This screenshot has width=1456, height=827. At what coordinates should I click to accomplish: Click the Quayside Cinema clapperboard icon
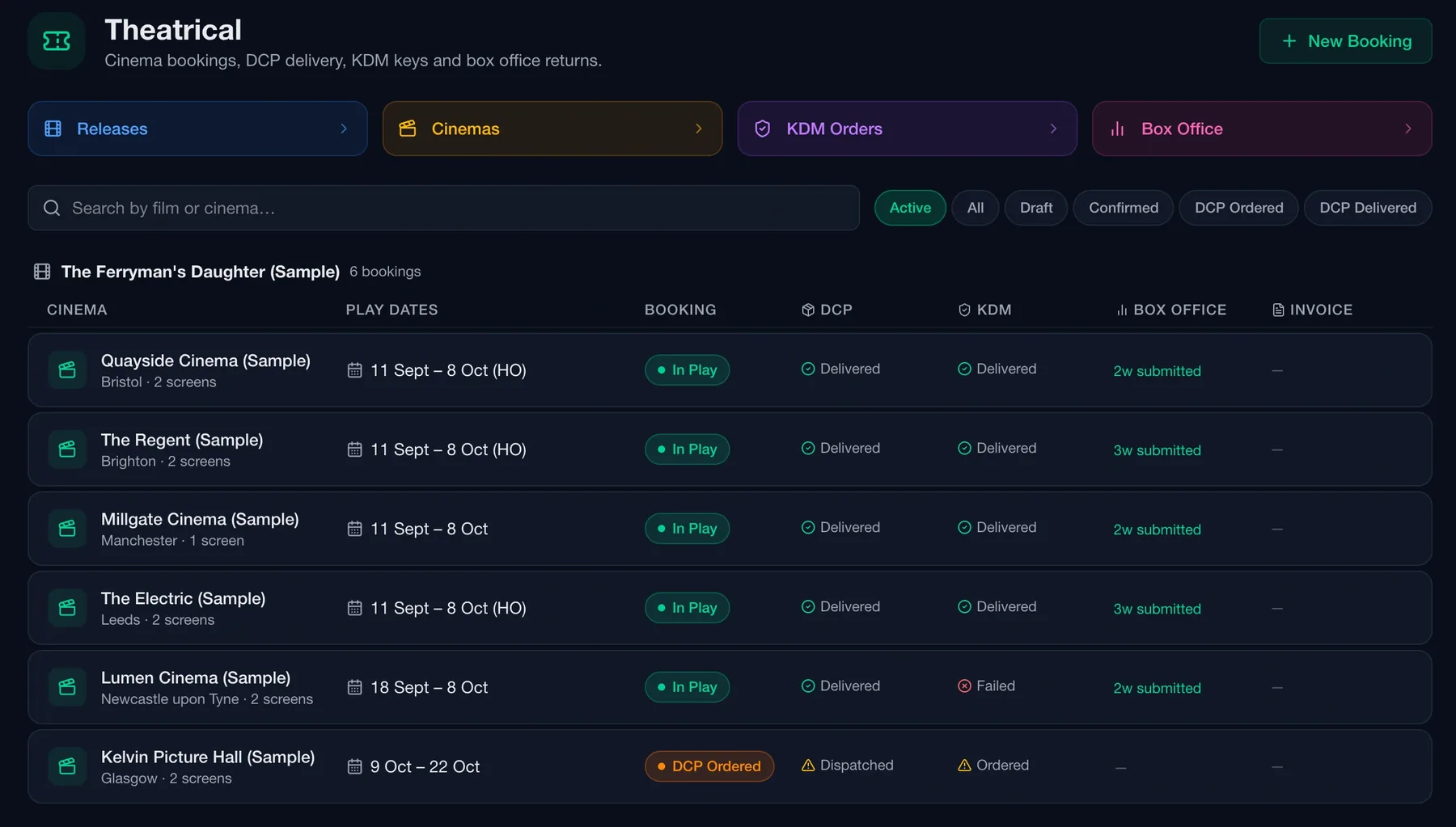(67, 370)
